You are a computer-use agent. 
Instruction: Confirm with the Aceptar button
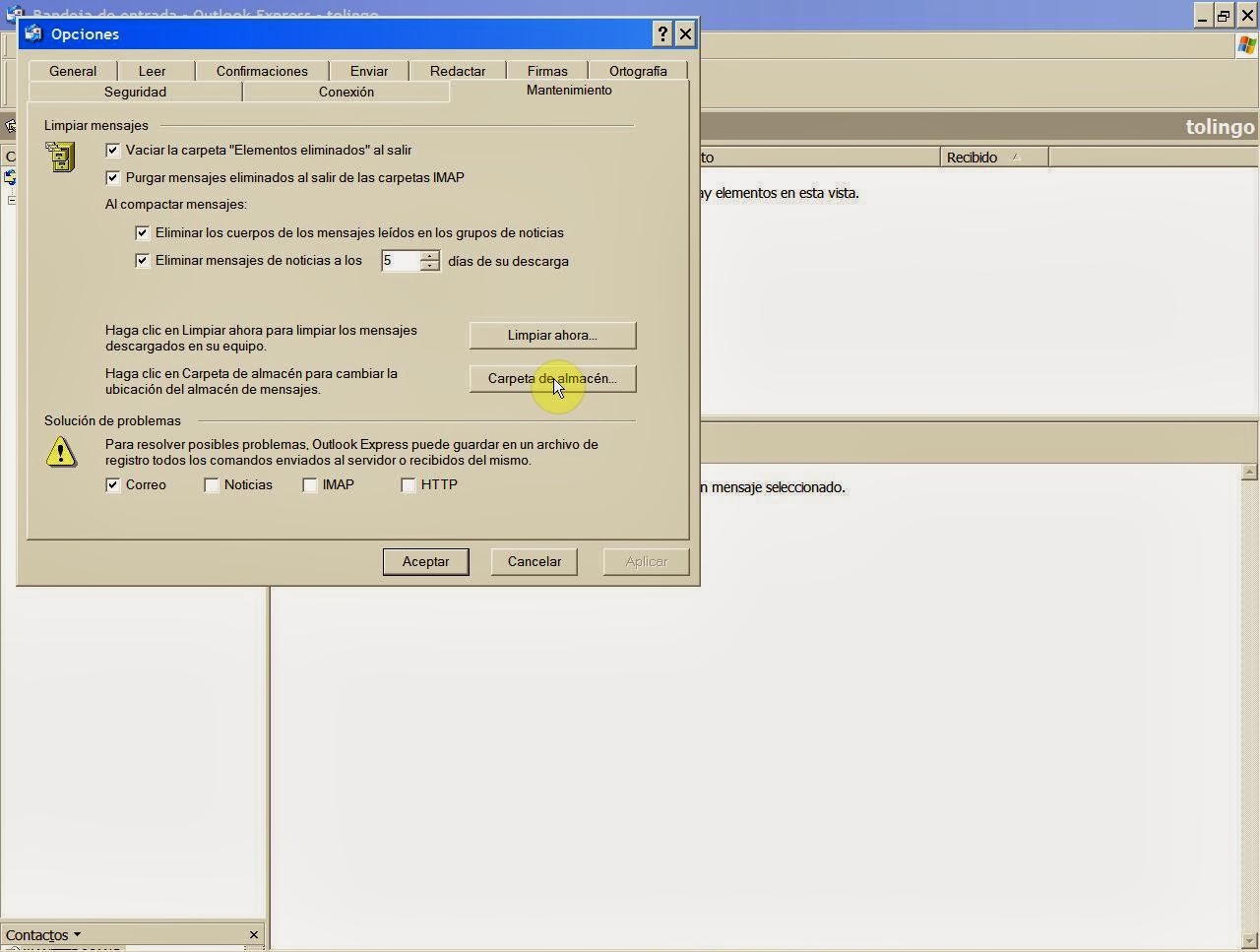click(x=425, y=561)
